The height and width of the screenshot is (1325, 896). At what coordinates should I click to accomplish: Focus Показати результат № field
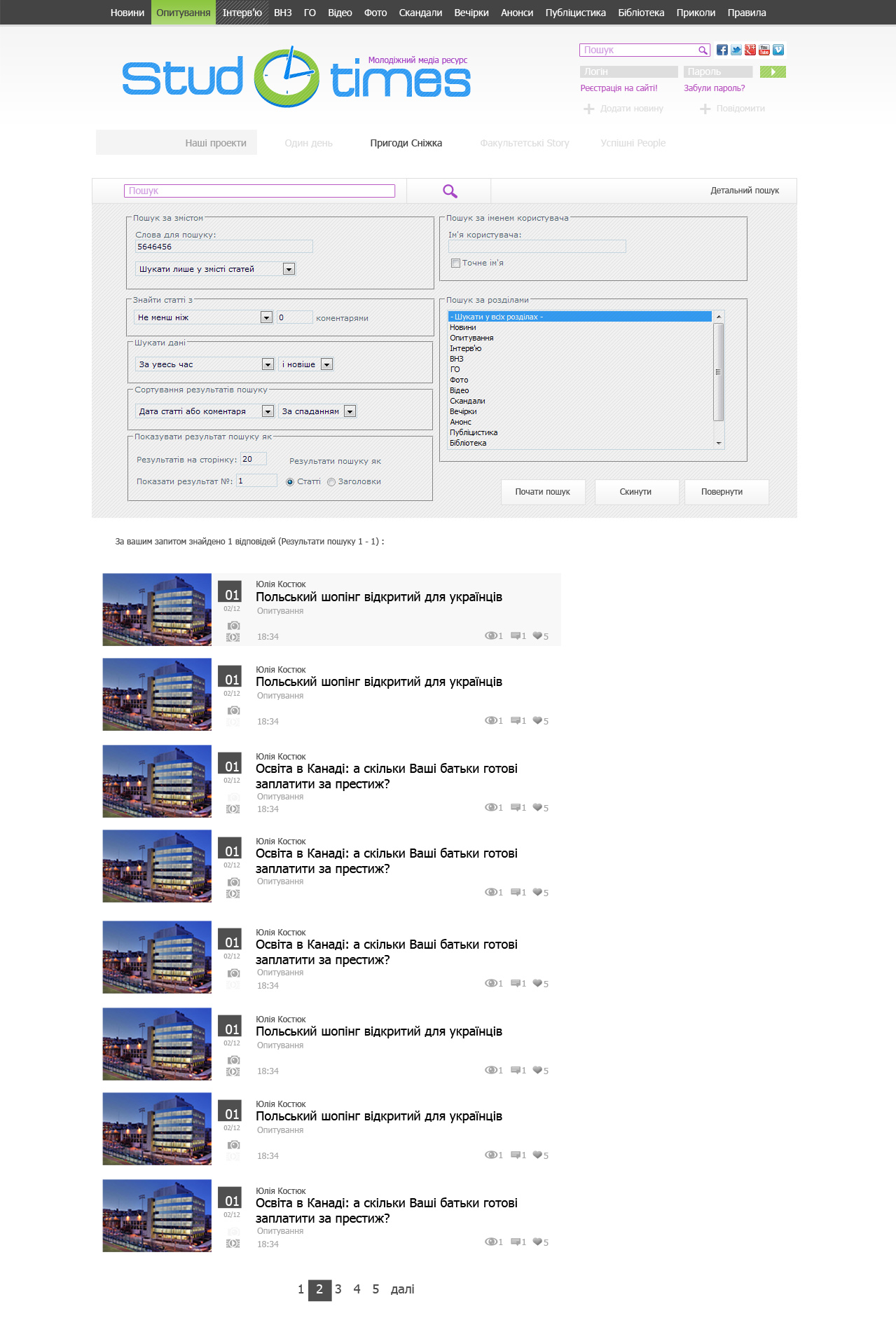pyautogui.click(x=257, y=481)
